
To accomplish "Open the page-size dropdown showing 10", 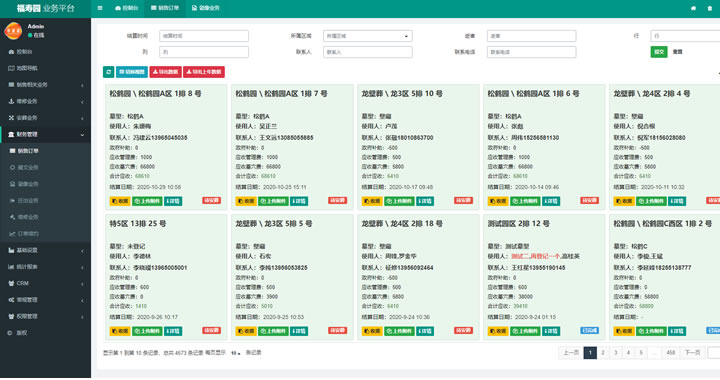I will pos(235,353).
